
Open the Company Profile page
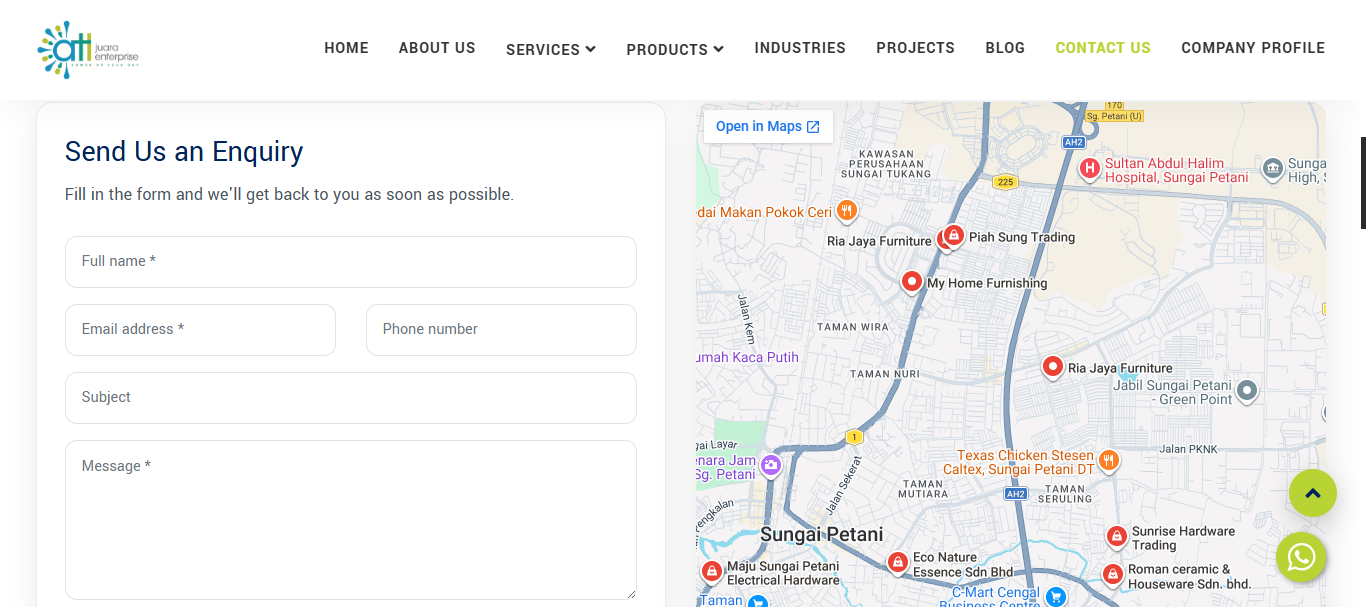(1253, 48)
